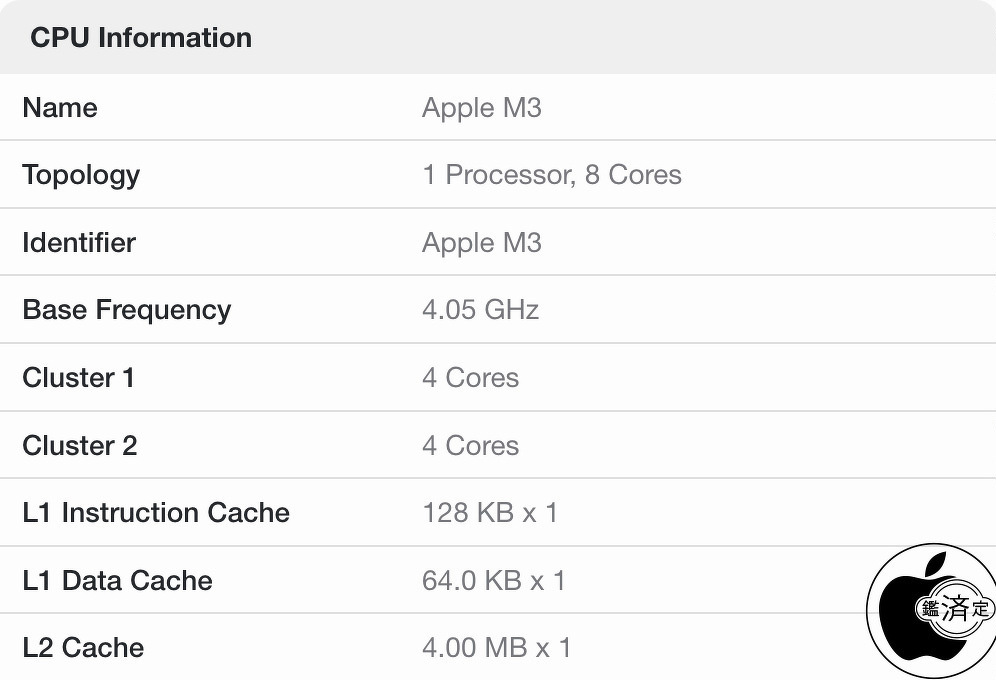
Task: Select the Name row label
Action: [60, 107]
